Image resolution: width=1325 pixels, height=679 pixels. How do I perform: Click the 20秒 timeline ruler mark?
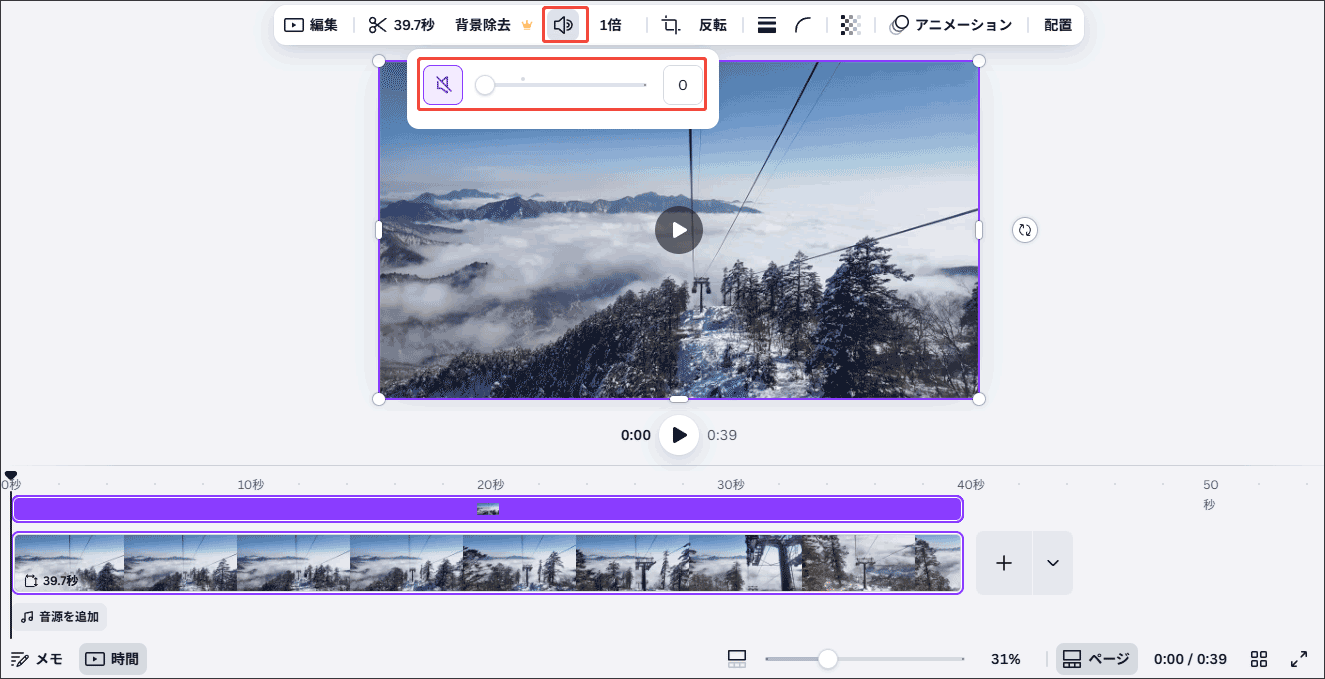tap(490, 485)
